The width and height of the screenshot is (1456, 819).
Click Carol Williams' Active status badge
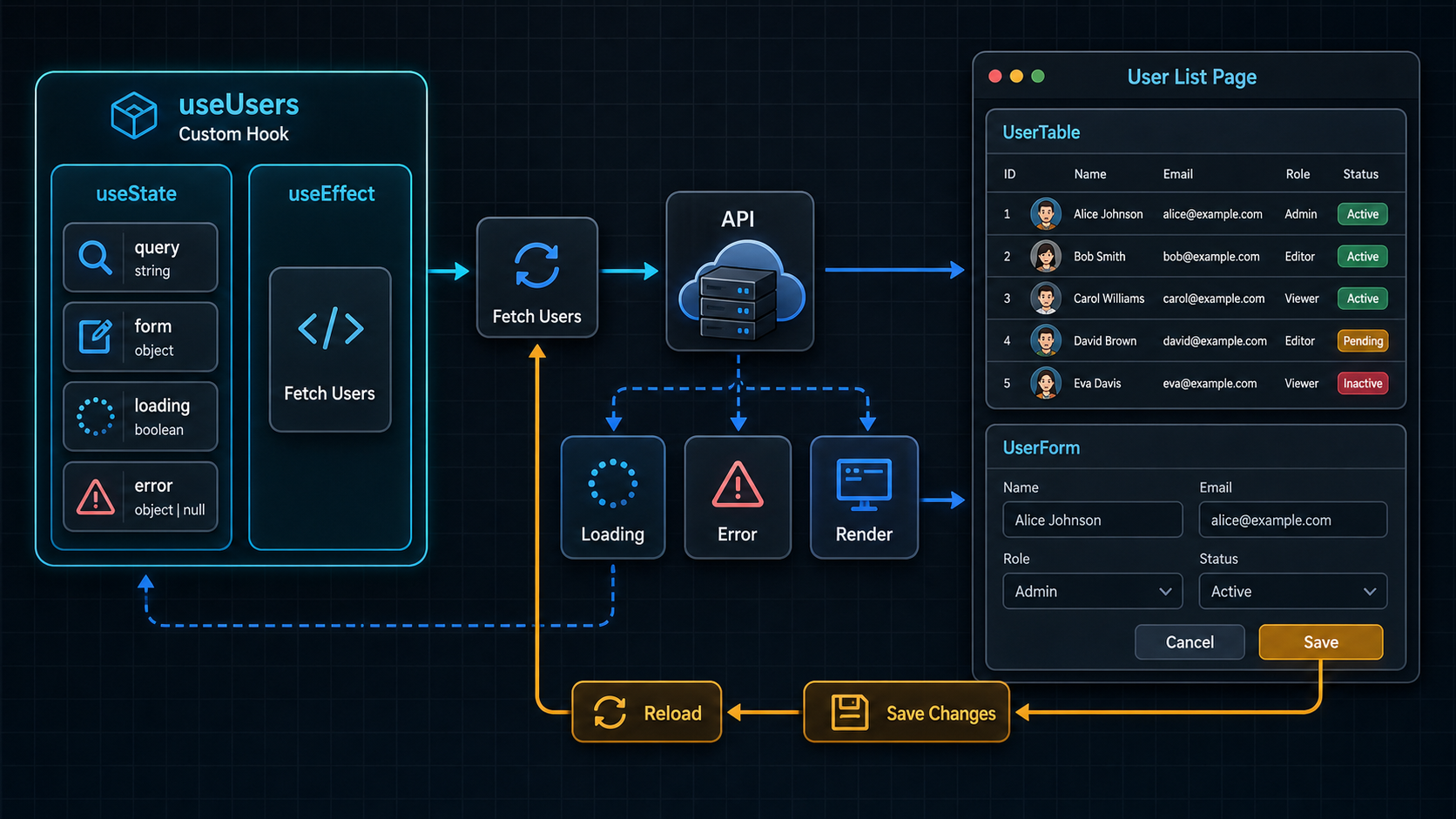1363,299
